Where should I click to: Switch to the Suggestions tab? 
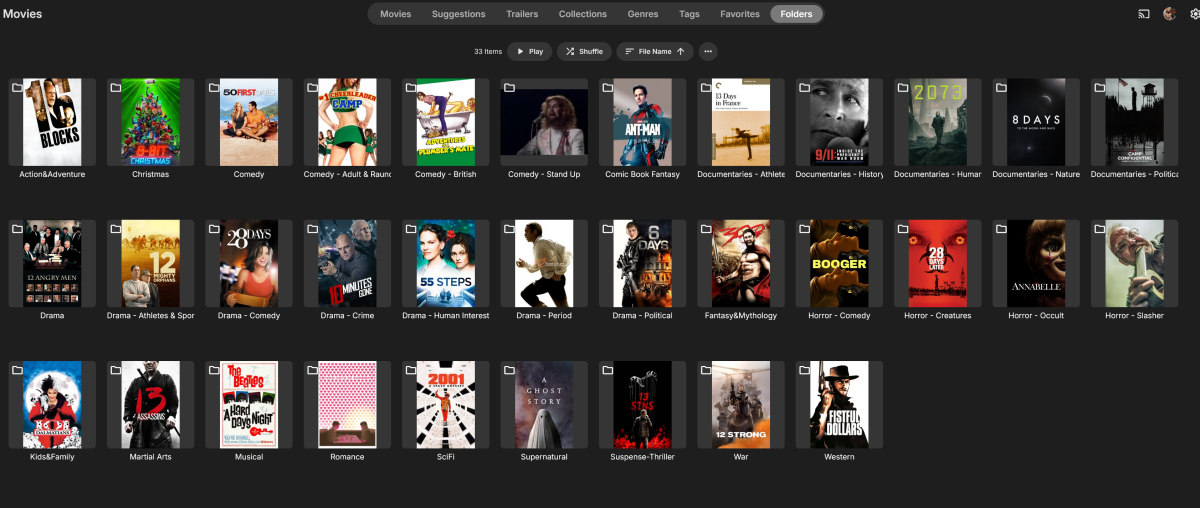[459, 14]
